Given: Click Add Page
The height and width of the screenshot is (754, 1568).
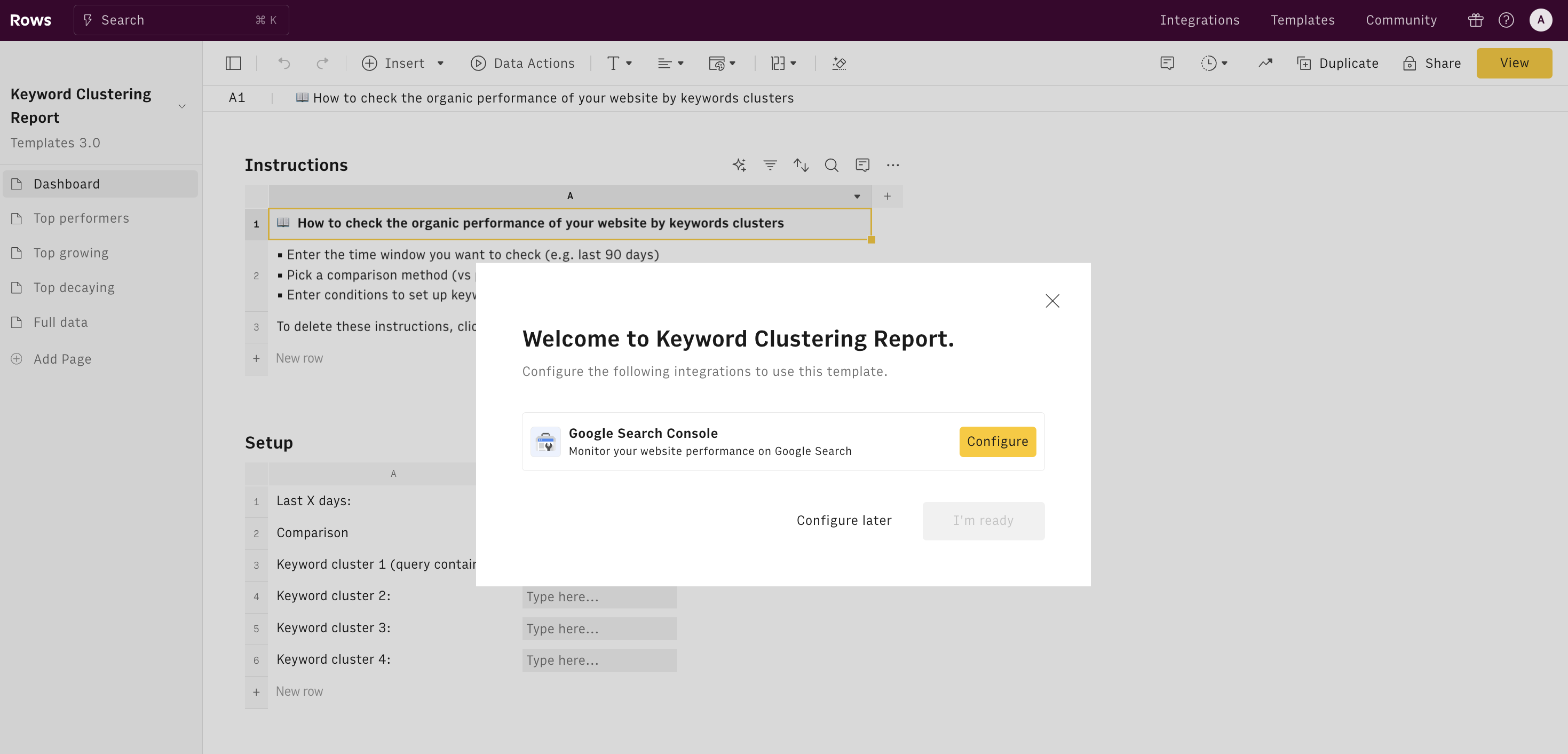Looking at the screenshot, I should pyautogui.click(x=51, y=359).
